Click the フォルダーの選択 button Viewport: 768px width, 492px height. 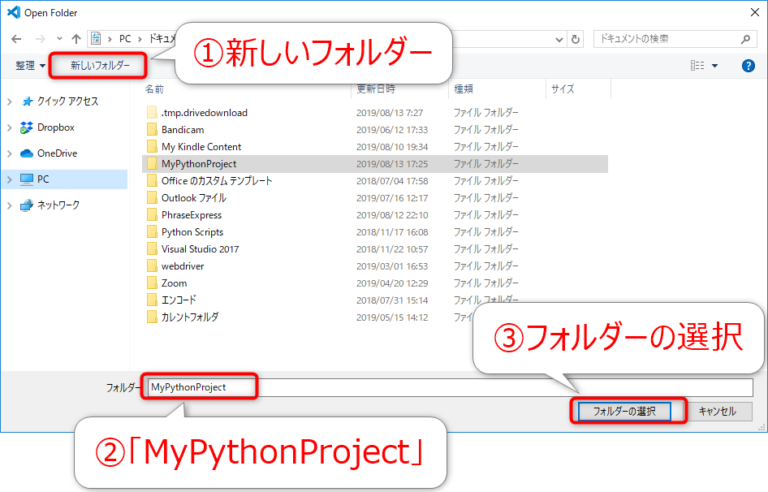[x=629, y=411]
